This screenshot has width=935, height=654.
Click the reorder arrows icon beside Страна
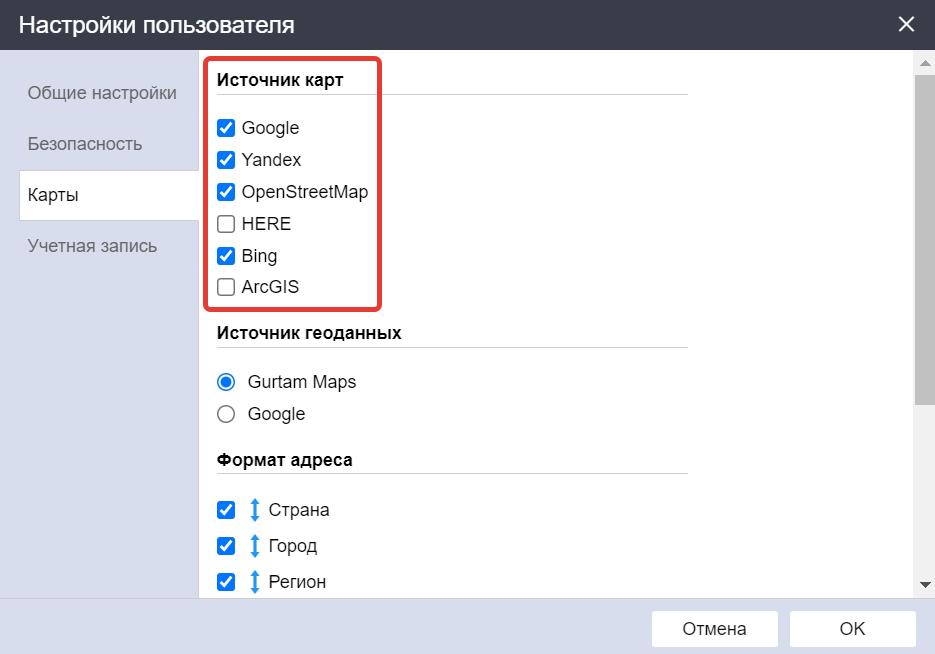pyautogui.click(x=255, y=510)
